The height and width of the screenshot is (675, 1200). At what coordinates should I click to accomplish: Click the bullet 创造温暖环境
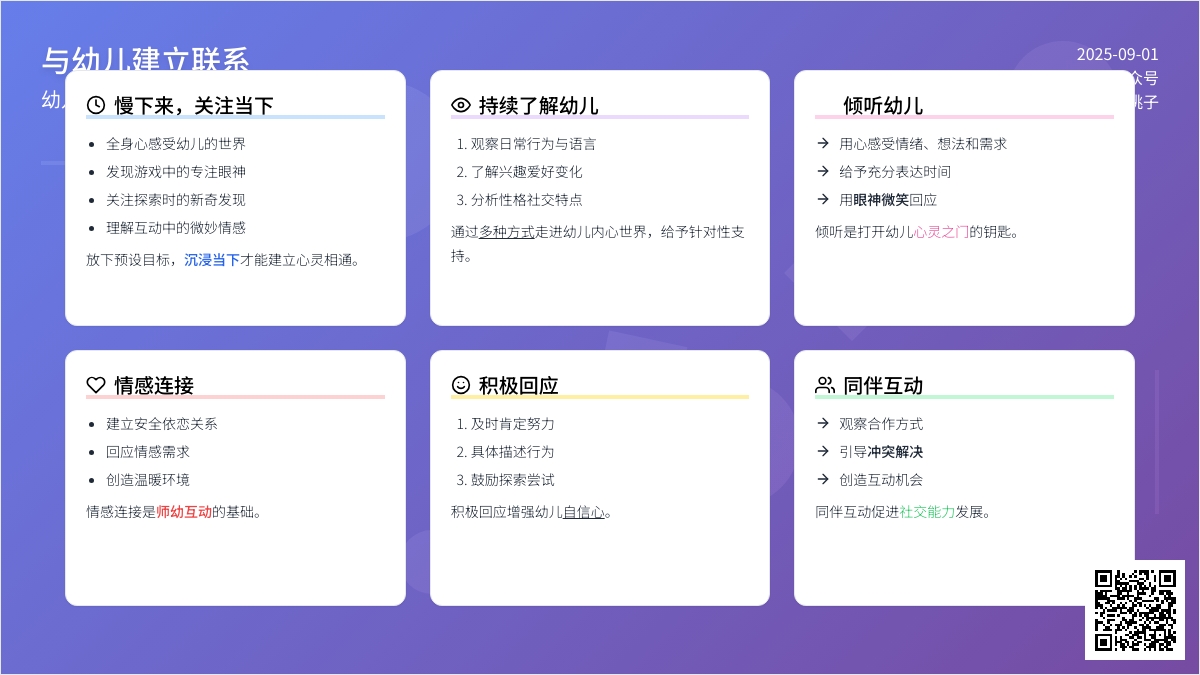[x=148, y=479]
